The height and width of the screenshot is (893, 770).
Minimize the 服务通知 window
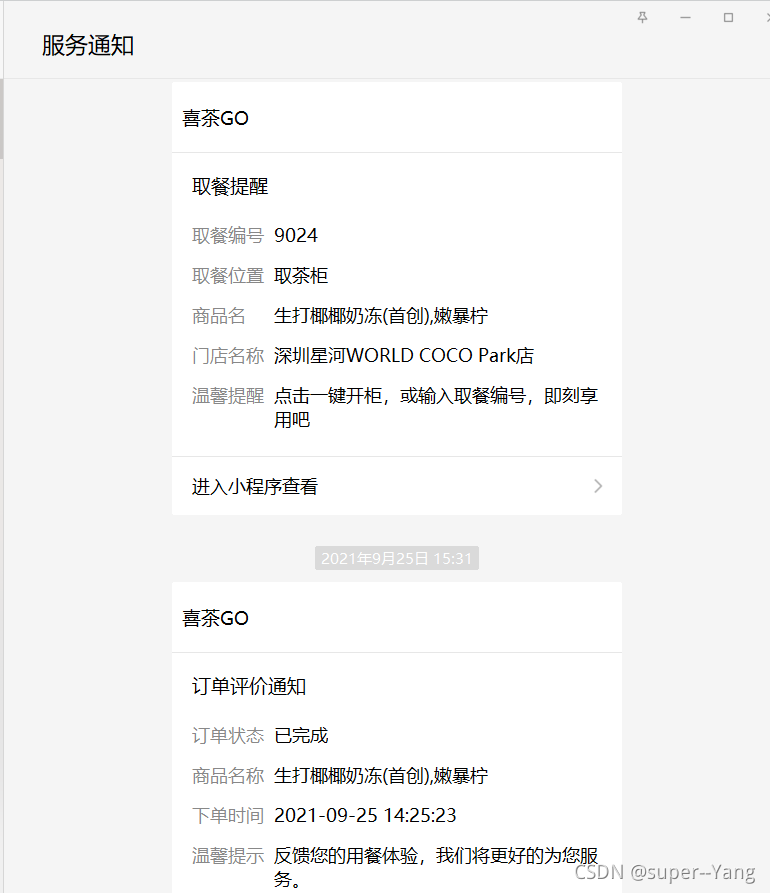point(685,18)
